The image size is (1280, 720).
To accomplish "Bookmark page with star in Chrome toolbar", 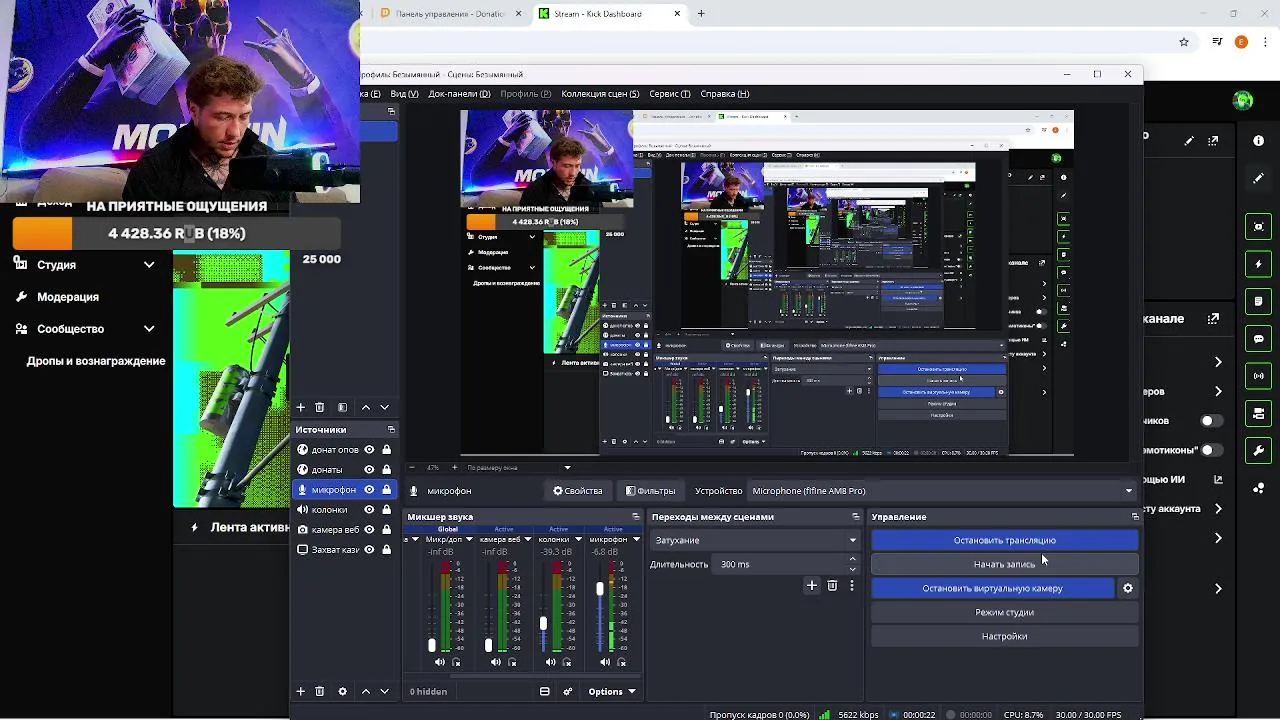I will point(1184,42).
